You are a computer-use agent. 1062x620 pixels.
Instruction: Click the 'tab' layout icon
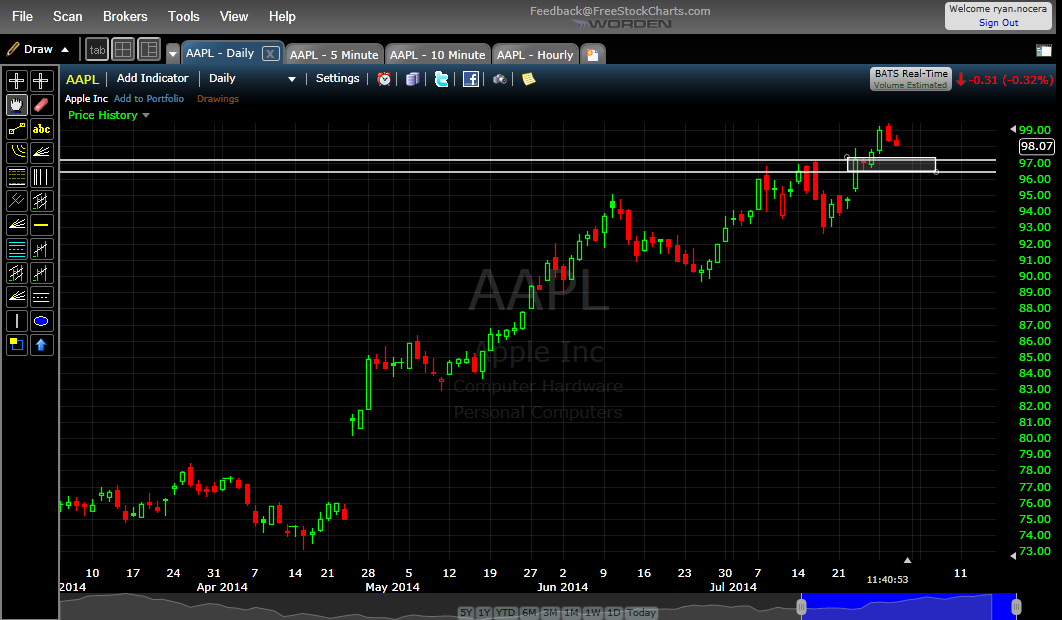point(98,49)
